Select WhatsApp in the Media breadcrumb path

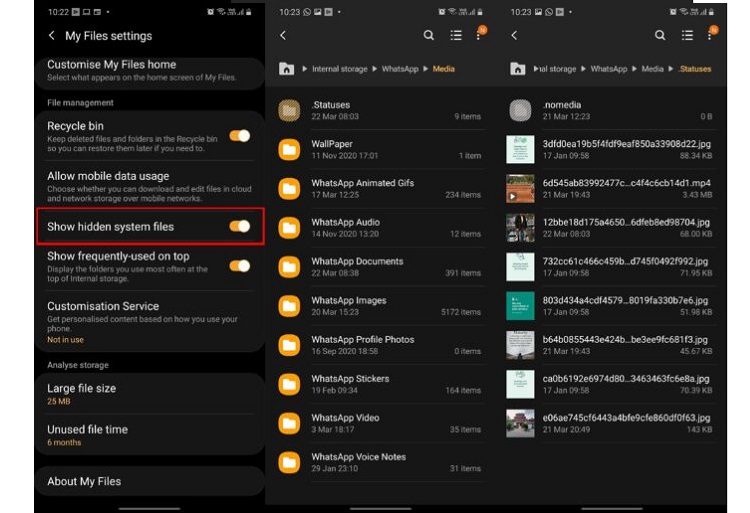[x=399, y=69]
